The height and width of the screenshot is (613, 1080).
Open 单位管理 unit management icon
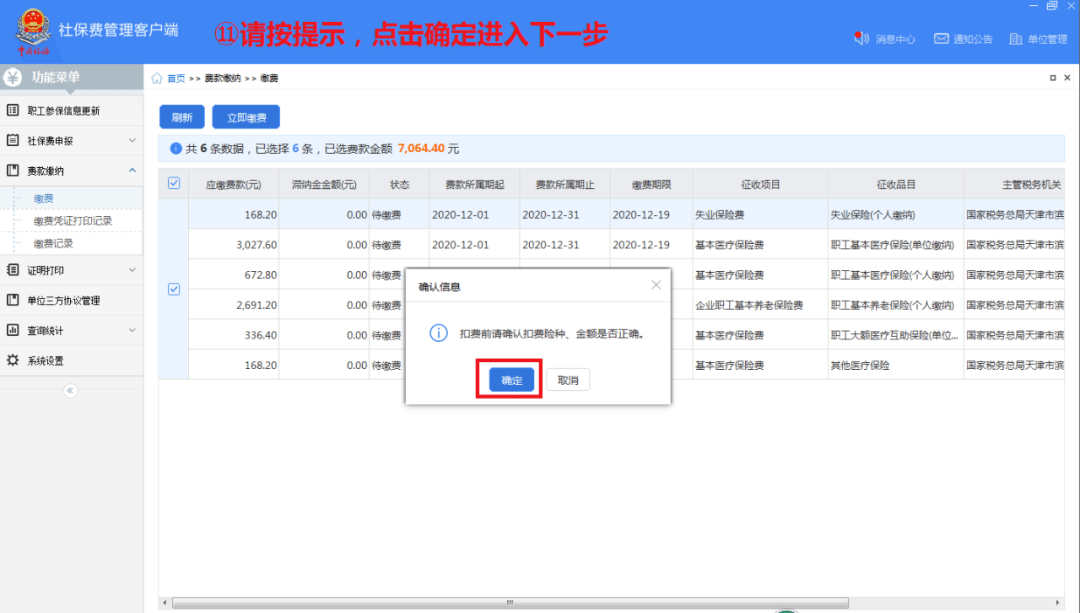tap(1017, 40)
